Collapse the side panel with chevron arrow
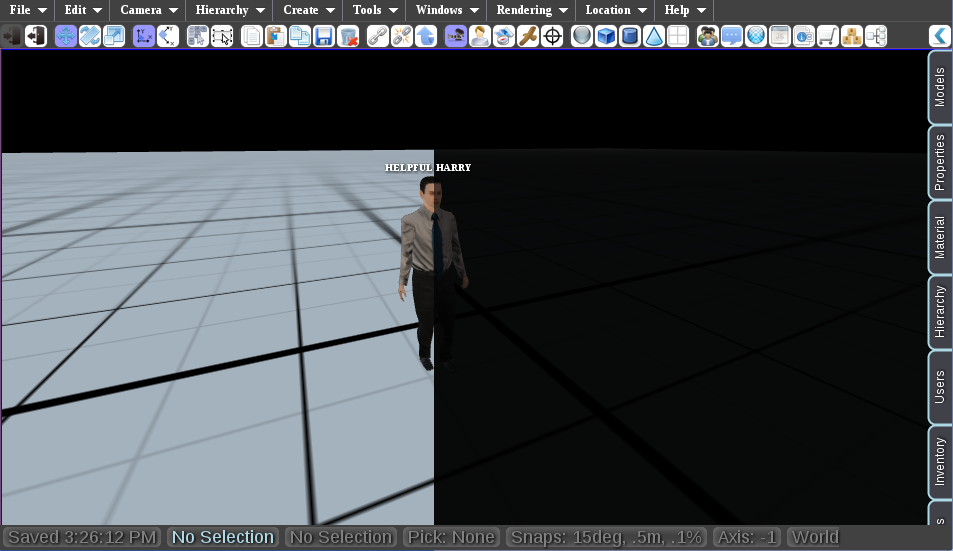This screenshot has width=953, height=551. 940,36
